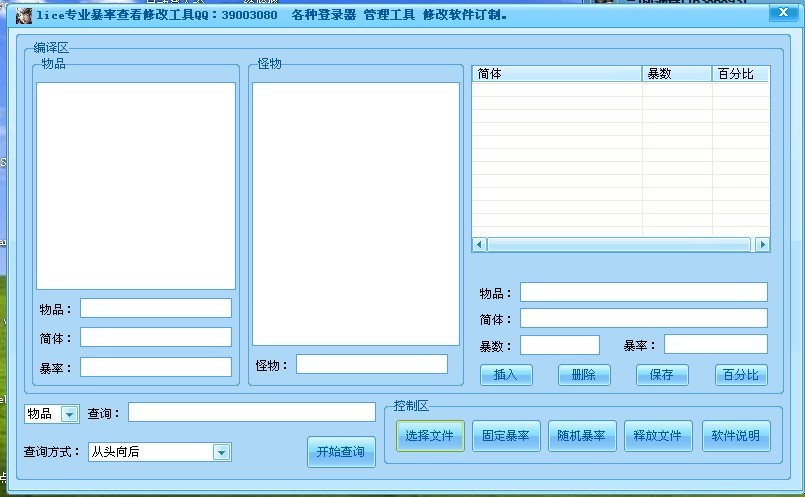Click the 开始查询 button
This screenshot has width=805, height=497.
341,452
